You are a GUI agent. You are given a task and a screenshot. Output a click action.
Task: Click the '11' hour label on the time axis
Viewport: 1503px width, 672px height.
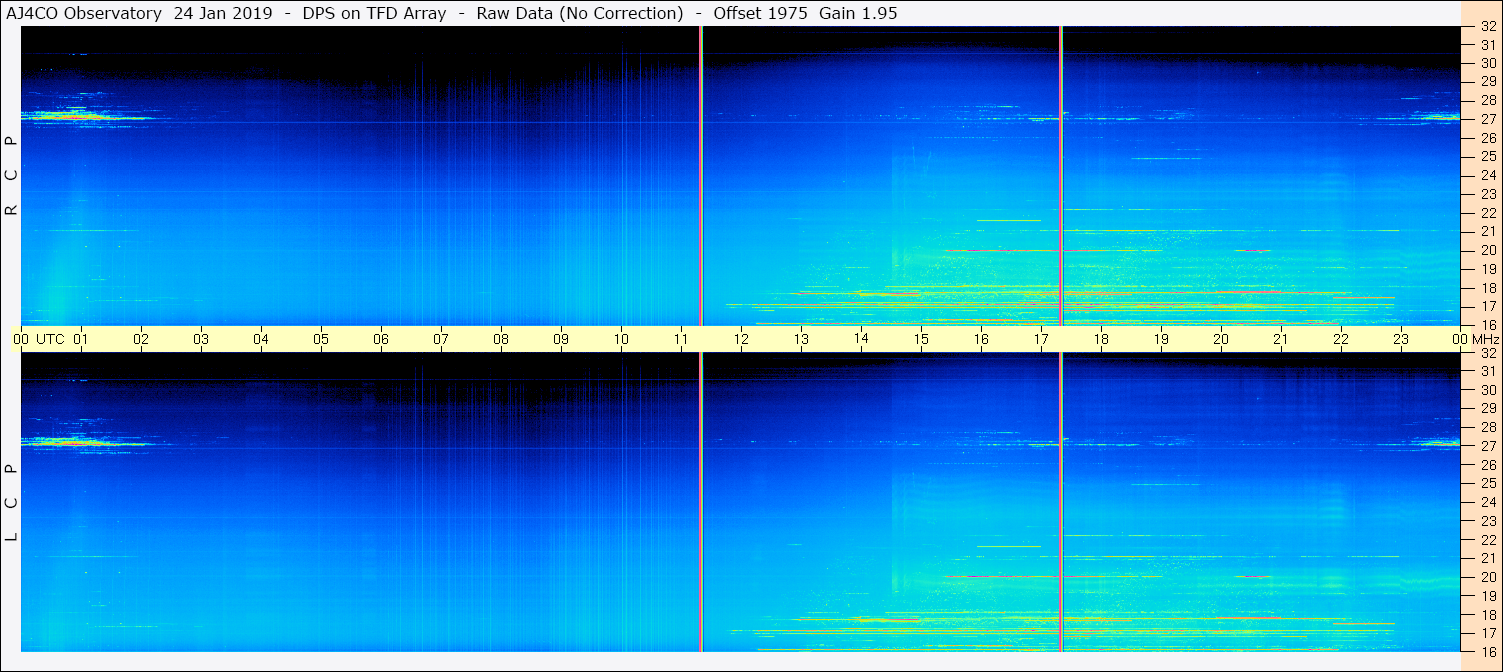coord(681,339)
